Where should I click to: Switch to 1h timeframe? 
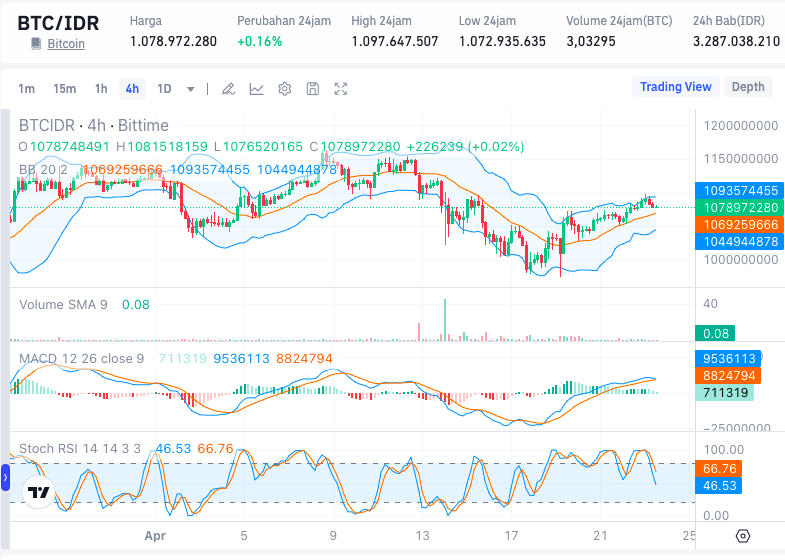101,89
